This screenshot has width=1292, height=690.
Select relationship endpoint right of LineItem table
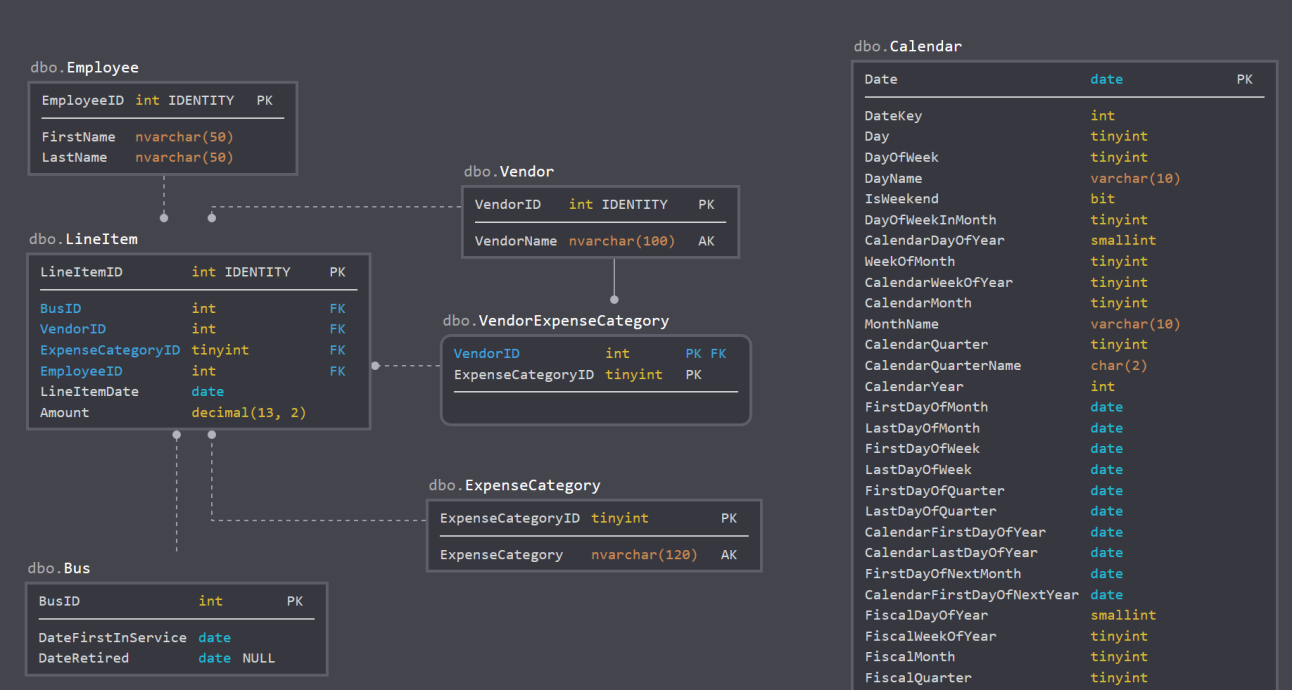click(x=376, y=366)
